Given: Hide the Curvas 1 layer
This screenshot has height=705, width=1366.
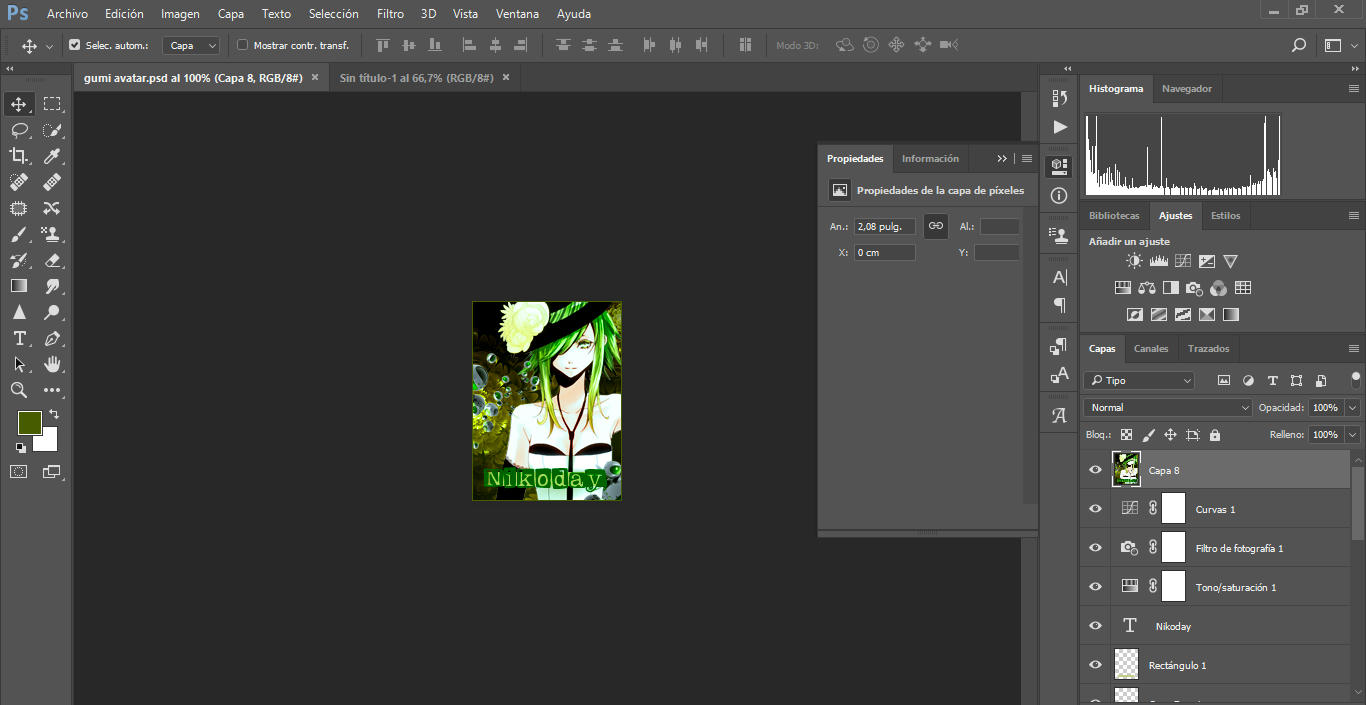Looking at the screenshot, I should (x=1095, y=509).
